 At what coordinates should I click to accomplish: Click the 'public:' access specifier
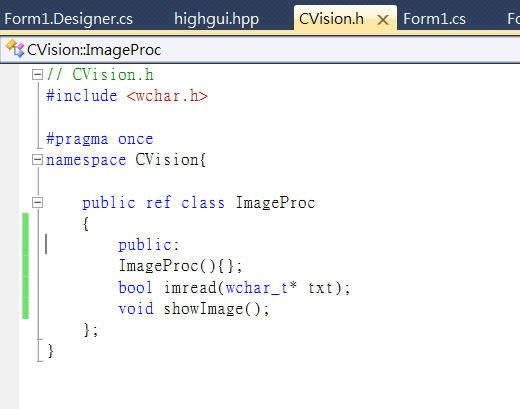(x=149, y=245)
